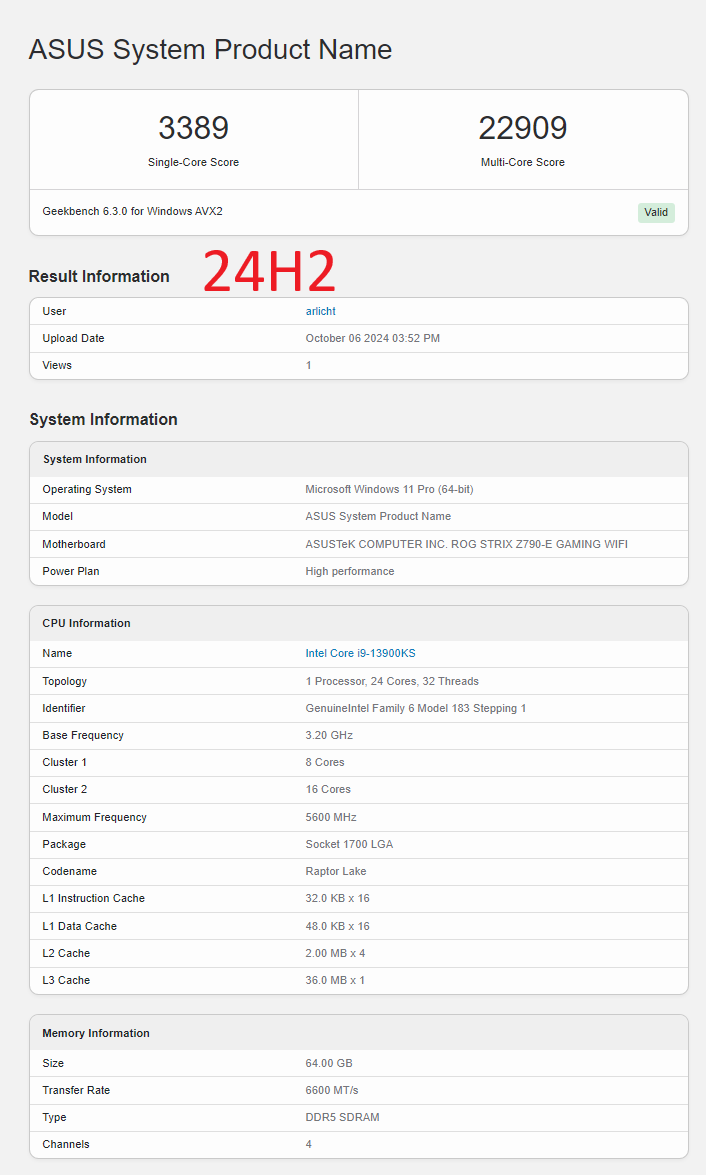
Task: Click the Power Plan row label
Action: click(70, 571)
